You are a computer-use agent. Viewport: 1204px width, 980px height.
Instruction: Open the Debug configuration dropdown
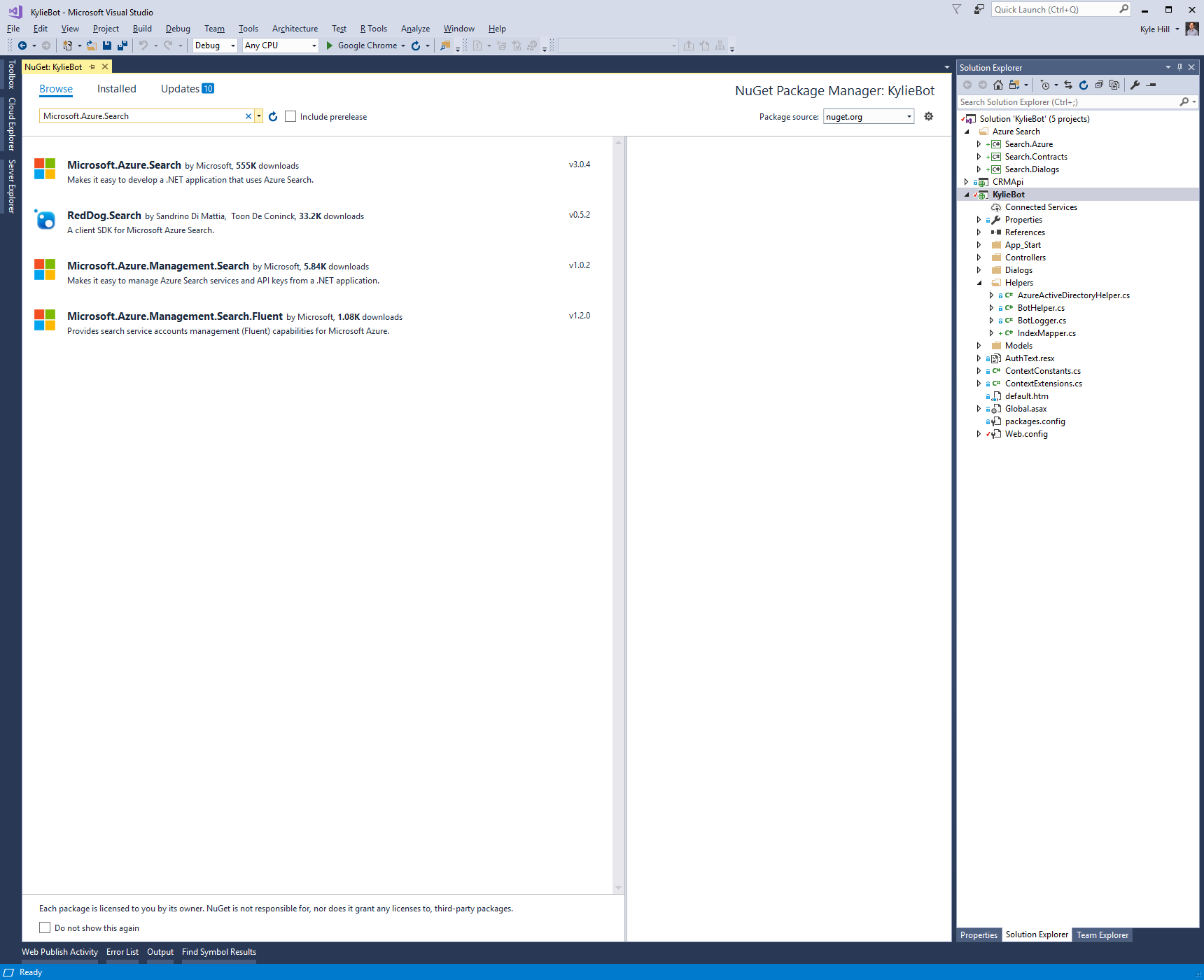(x=215, y=45)
